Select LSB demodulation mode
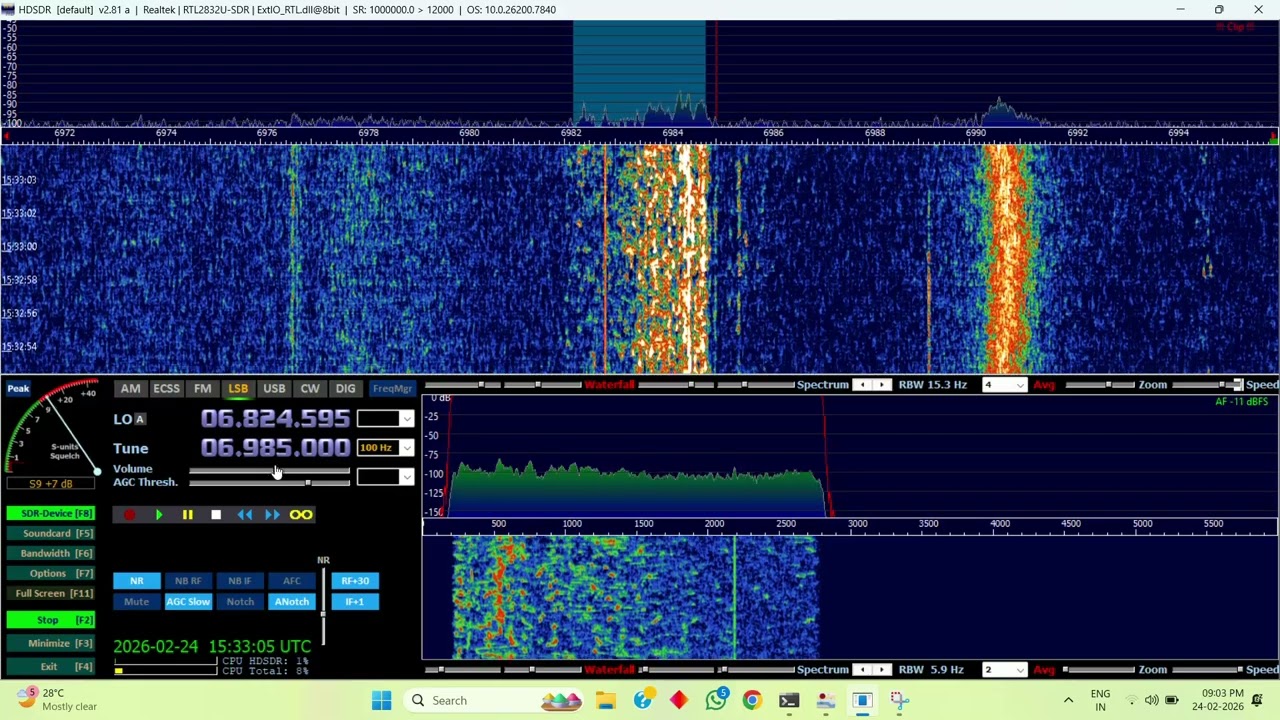1280x720 pixels. [238, 389]
